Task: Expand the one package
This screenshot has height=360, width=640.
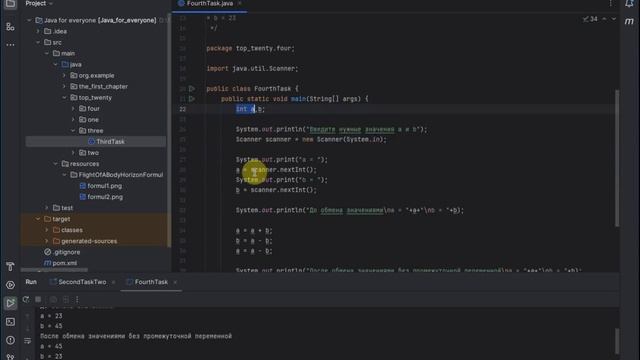Action: click(x=73, y=119)
